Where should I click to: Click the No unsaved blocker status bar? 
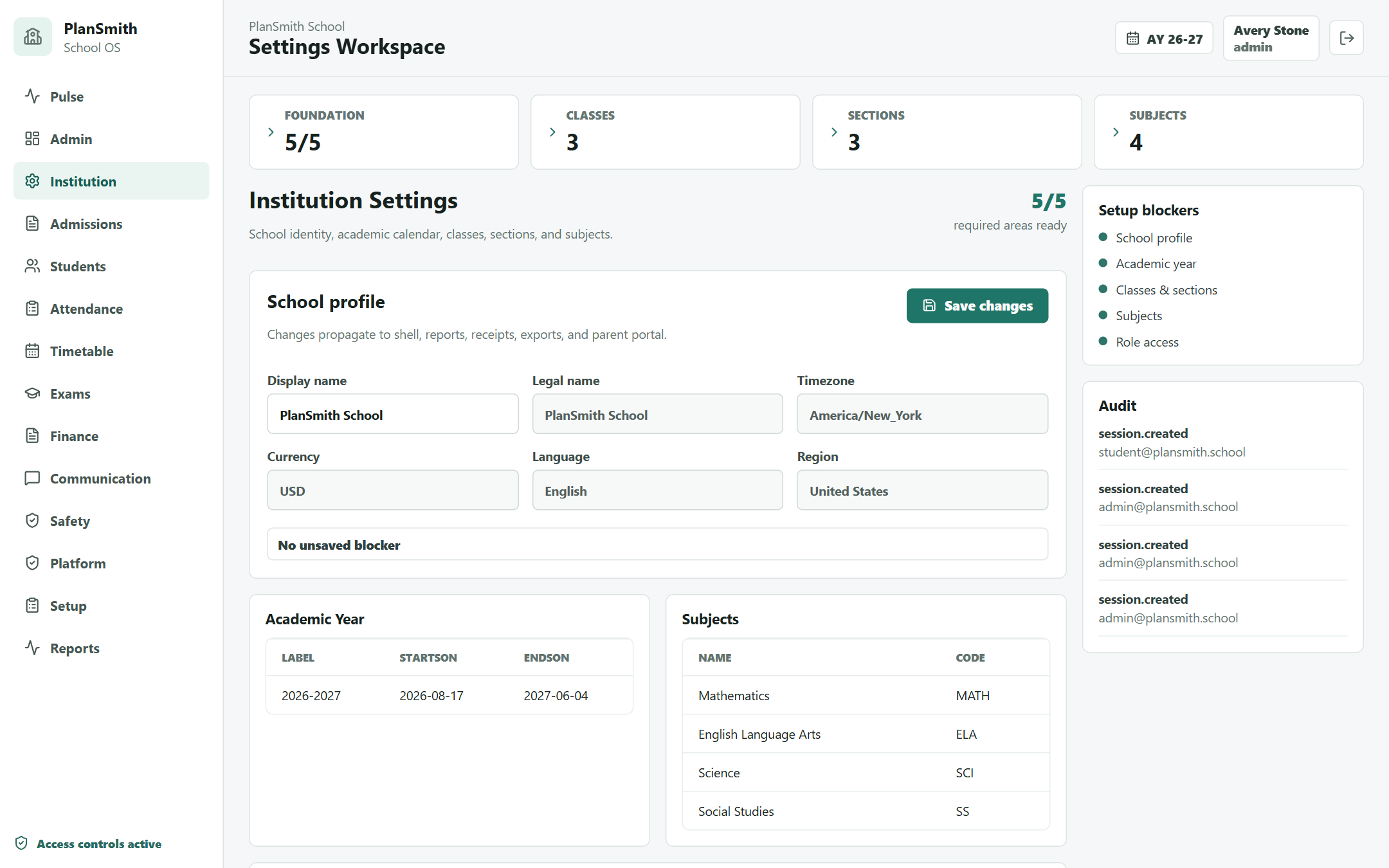click(x=658, y=545)
